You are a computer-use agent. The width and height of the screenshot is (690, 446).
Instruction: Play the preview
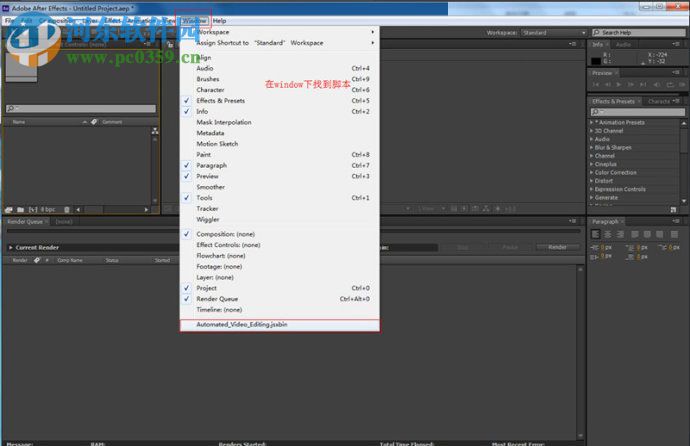[x=619, y=84]
